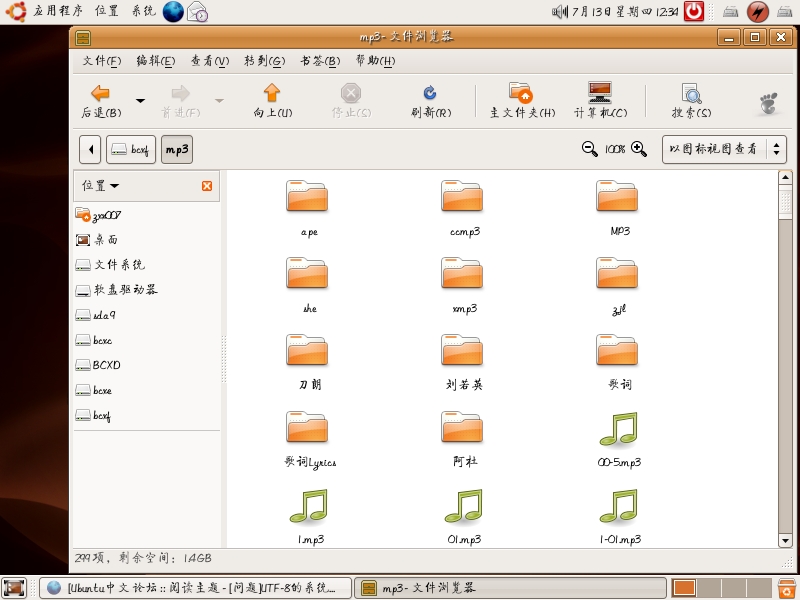Screen dimensions: 800x600
Task: Click the red power logout button
Action: tap(694, 11)
